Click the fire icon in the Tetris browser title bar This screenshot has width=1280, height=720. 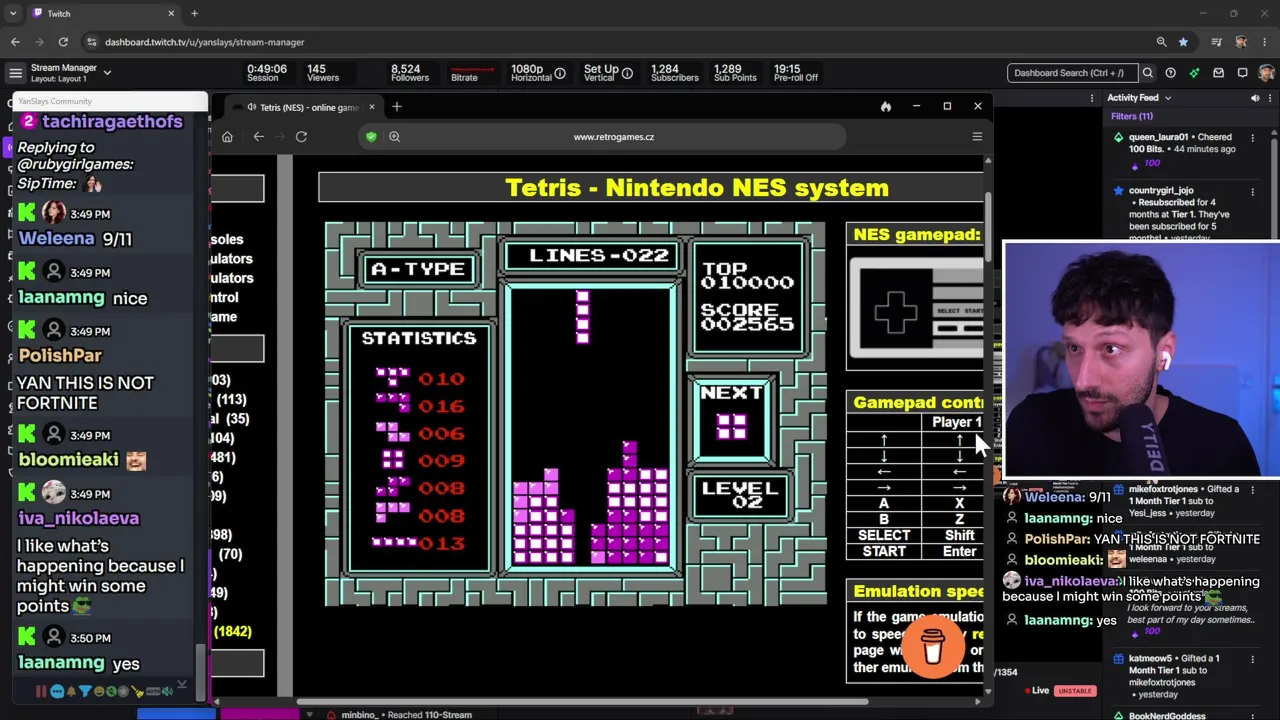point(885,106)
